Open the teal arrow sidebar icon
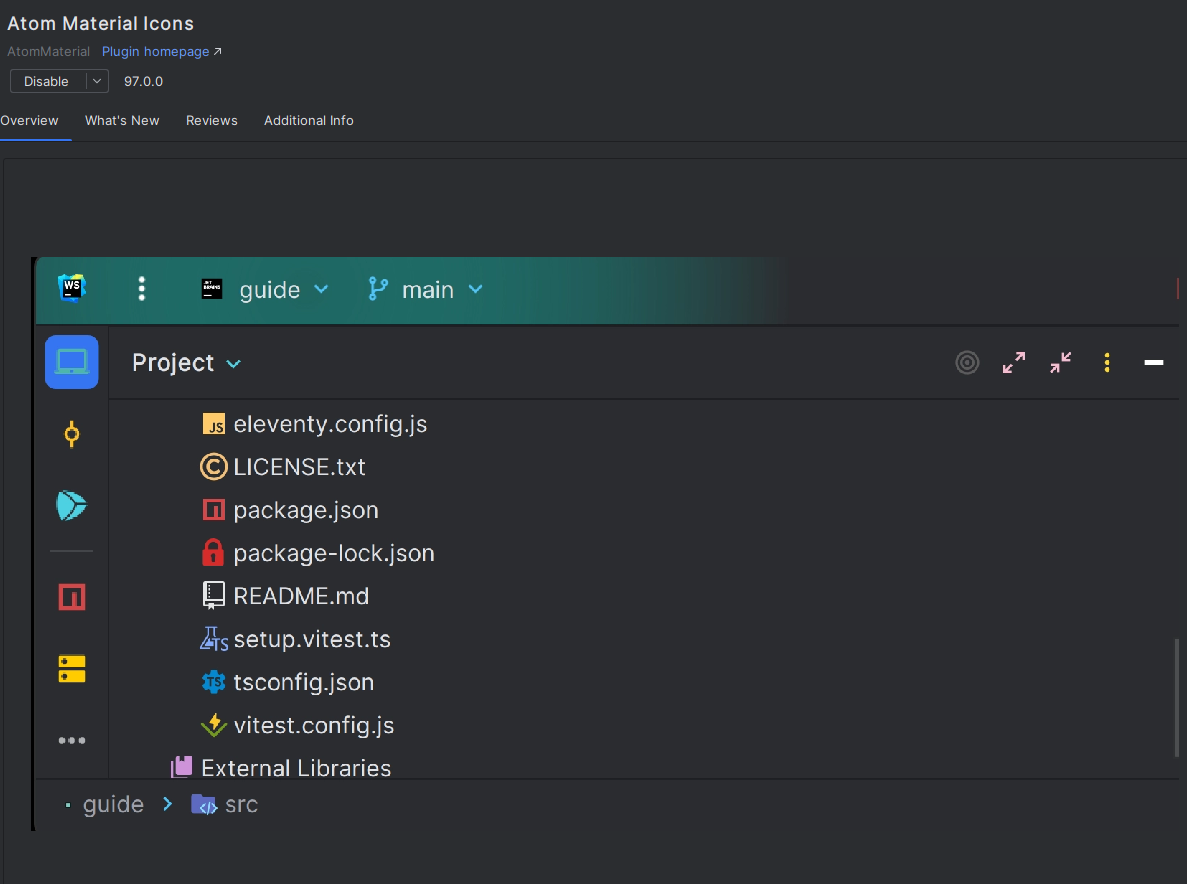 tap(72, 506)
